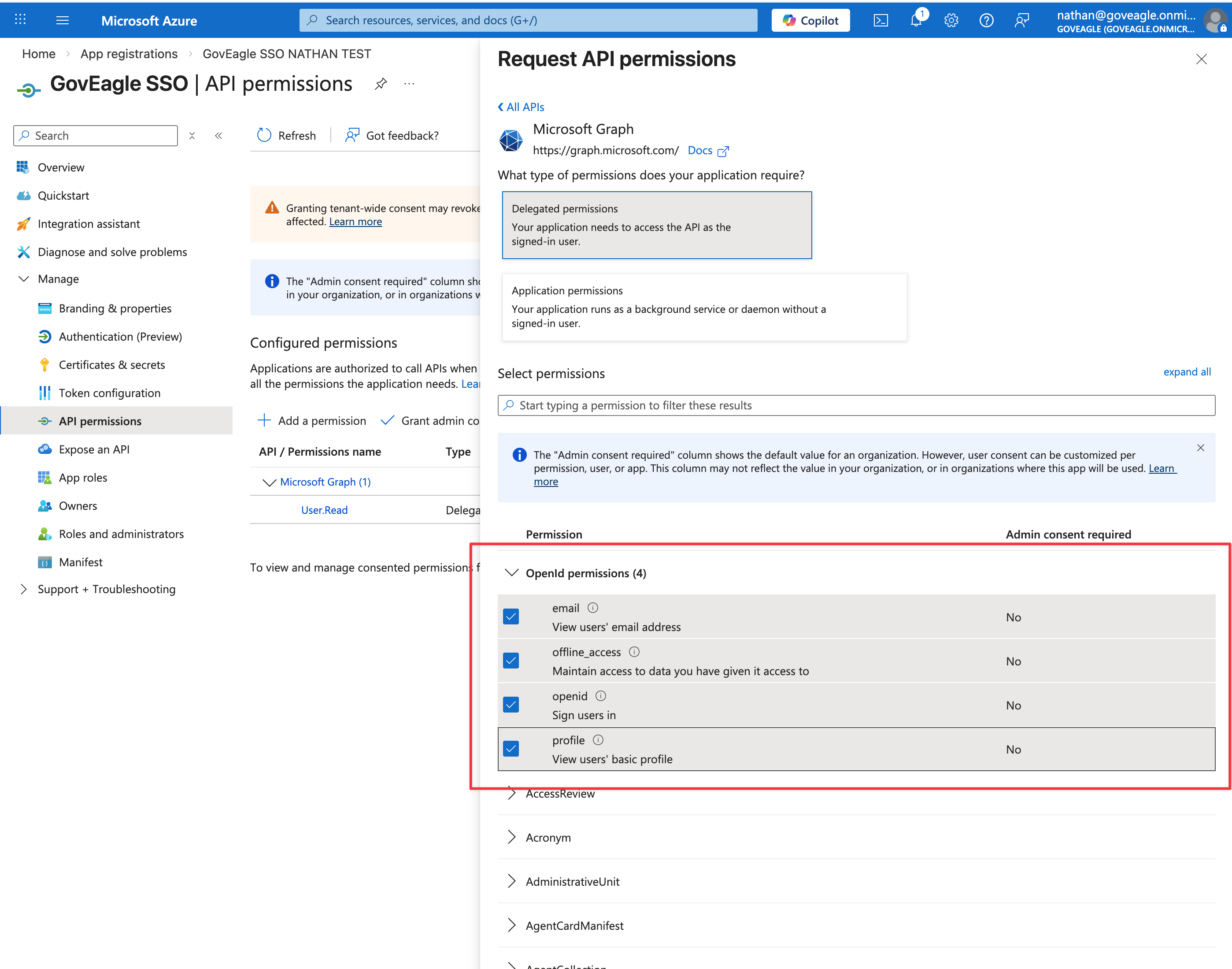Click the expand all link
This screenshot has height=969, width=1232.
[1187, 372]
